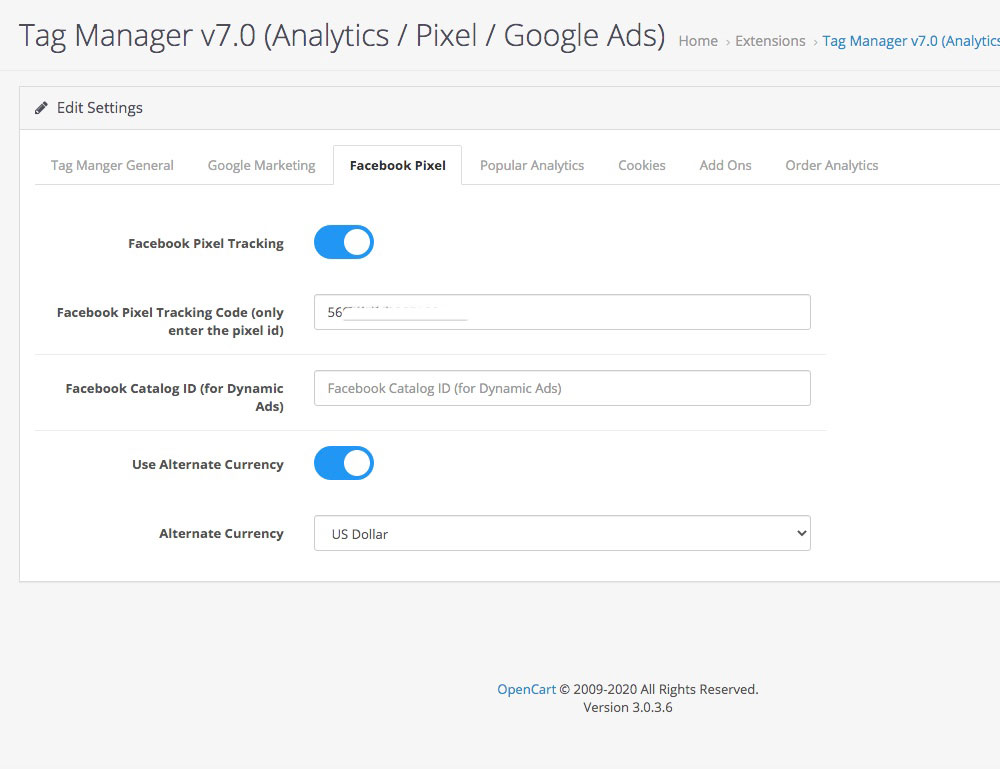Go to the Popular Analytics tab

pos(532,165)
